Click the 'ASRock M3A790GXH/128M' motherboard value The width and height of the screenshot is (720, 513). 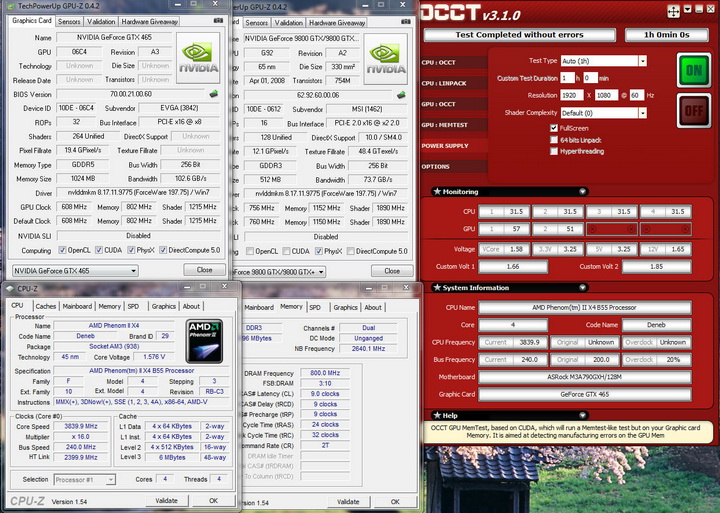585,377
